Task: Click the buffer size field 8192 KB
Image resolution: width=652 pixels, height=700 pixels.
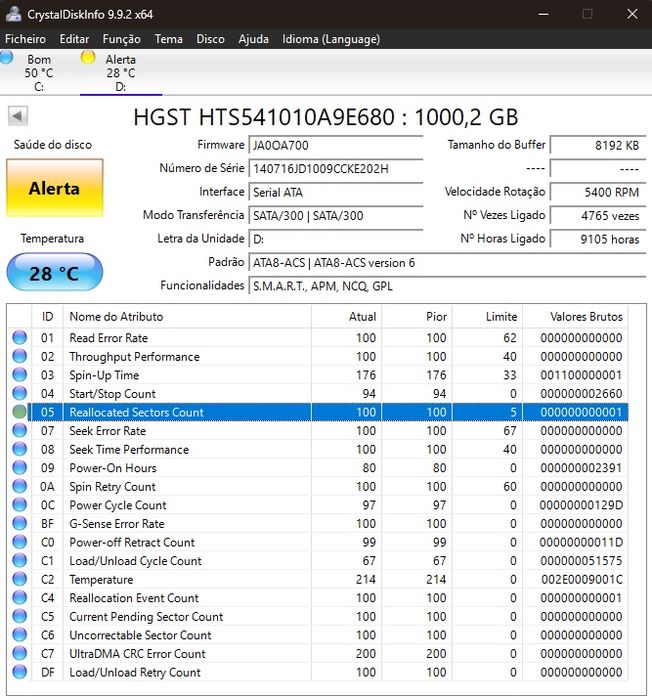Action: click(598, 146)
